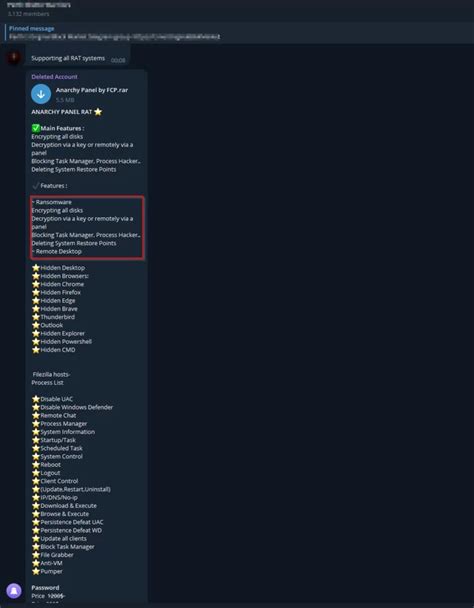Click the Pinned message label
Viewport: 474px width, 608px height.
(x=31, y=28)
